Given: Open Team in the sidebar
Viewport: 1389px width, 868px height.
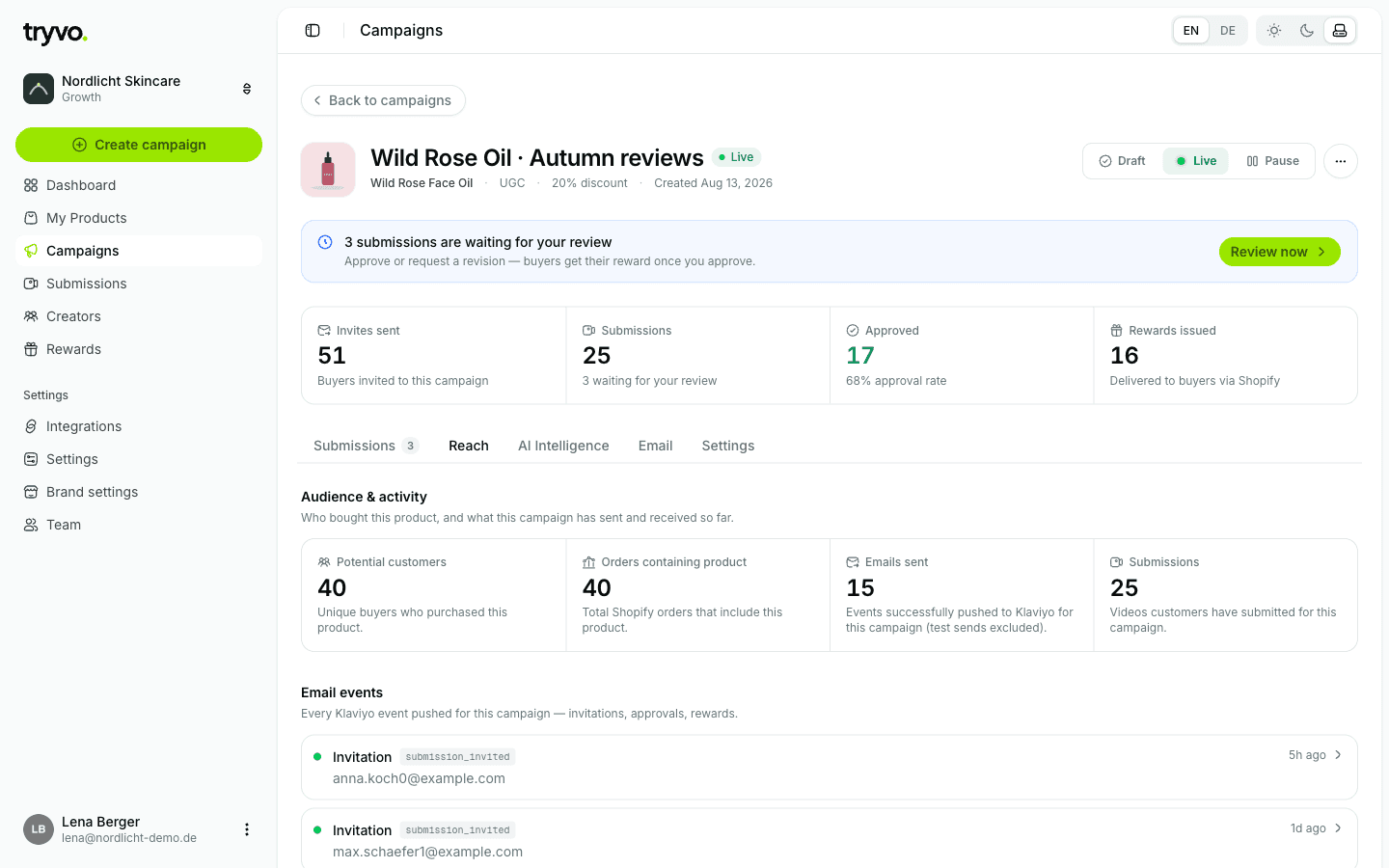Looking at the screenshot, I should pyautogui.click(x=139, y=525).
